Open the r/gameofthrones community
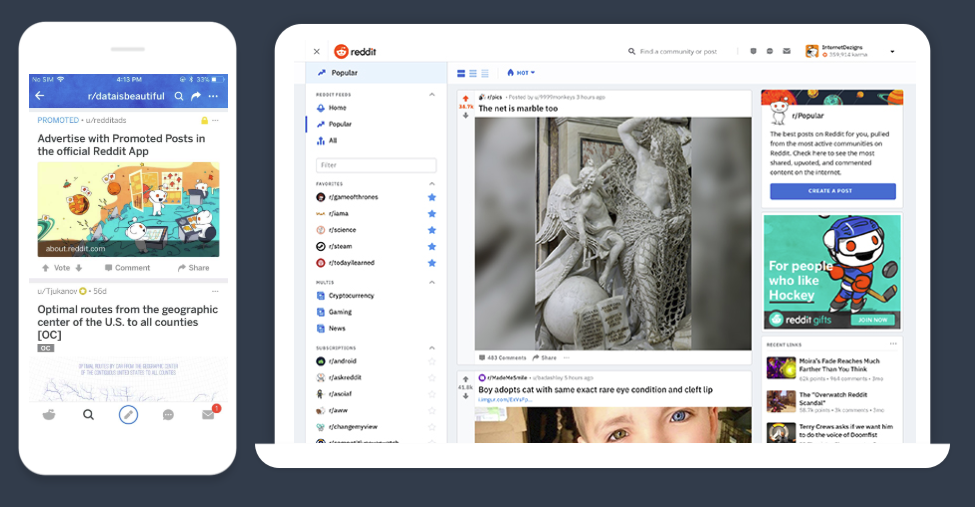Image resolution: width=975 pixels, height=507 pixels. [347, 197]
